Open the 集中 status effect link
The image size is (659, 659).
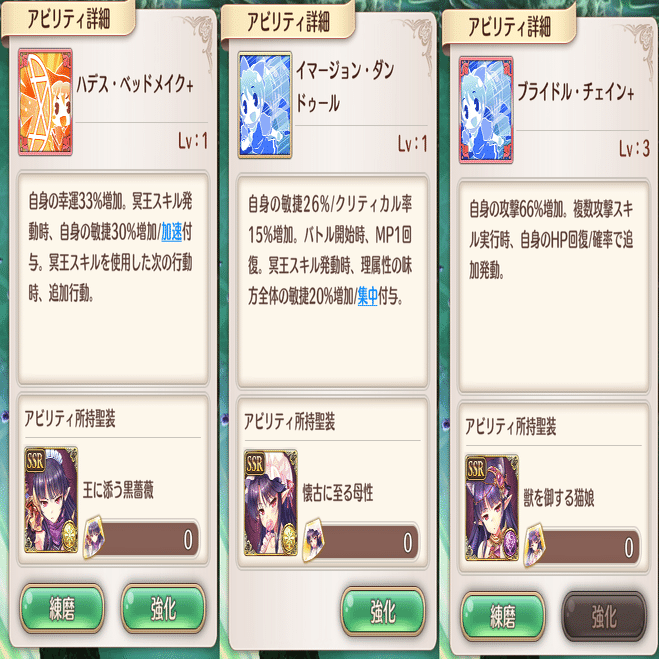pyautogui.click(x=368, y=296)
